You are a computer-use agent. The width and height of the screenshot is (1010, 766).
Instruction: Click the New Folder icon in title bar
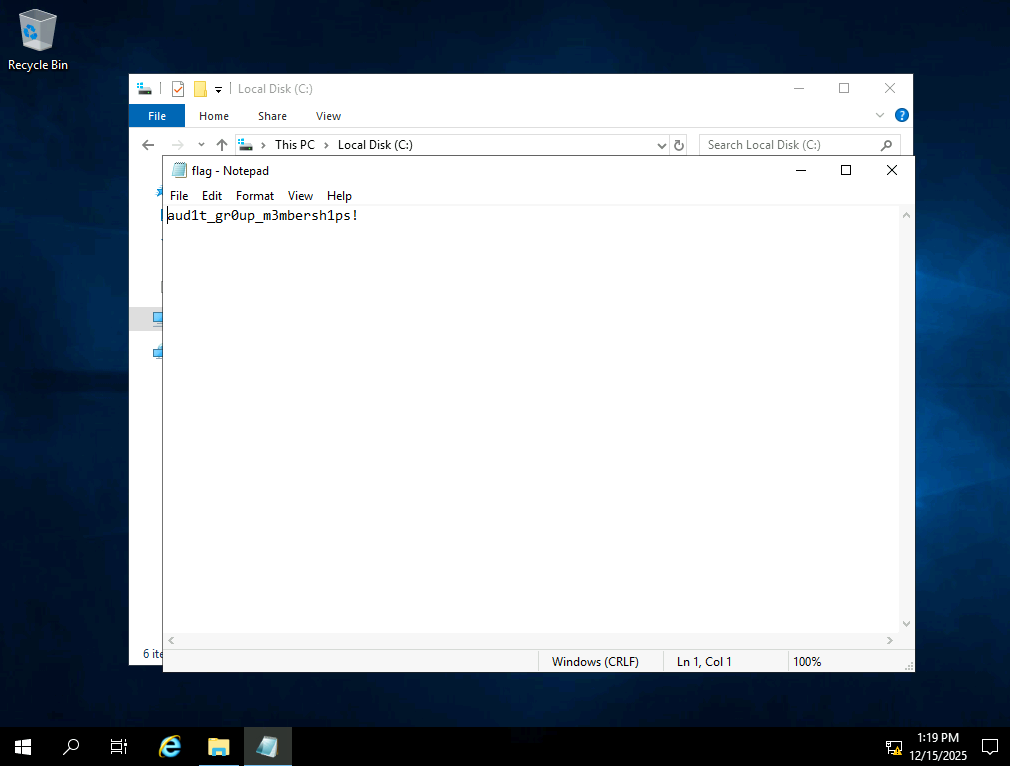tap(200, 89)
